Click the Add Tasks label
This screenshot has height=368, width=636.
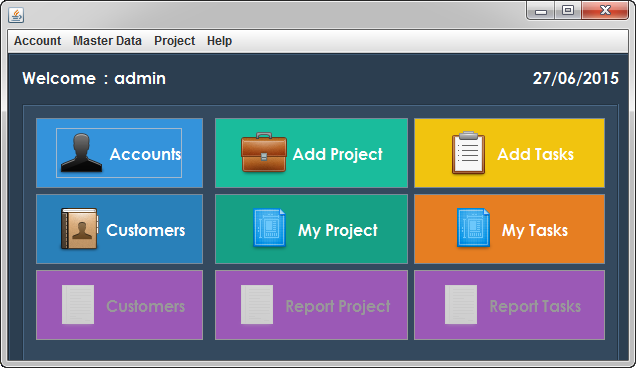click(535, 154)
